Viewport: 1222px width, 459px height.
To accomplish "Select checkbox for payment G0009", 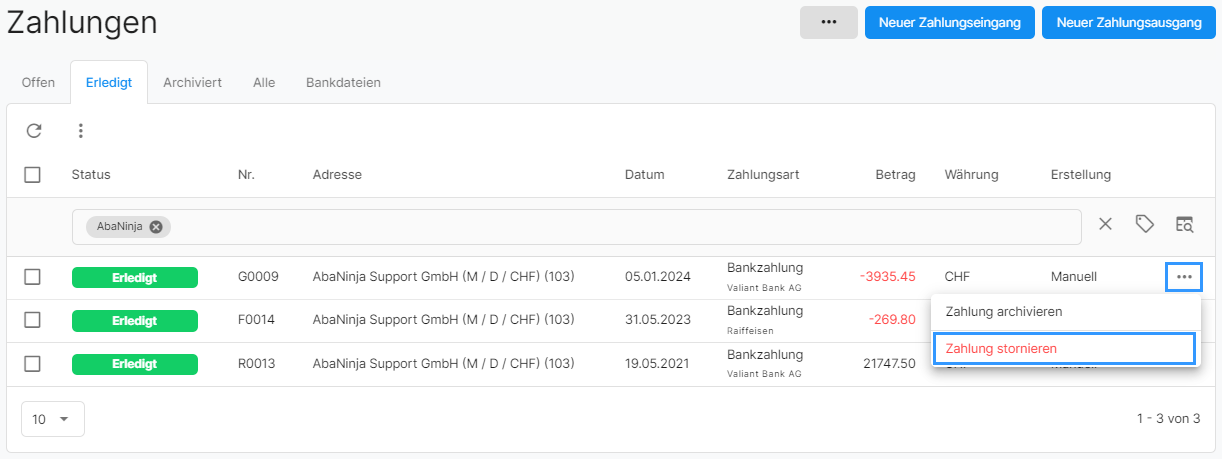I will tap(32, 277).
